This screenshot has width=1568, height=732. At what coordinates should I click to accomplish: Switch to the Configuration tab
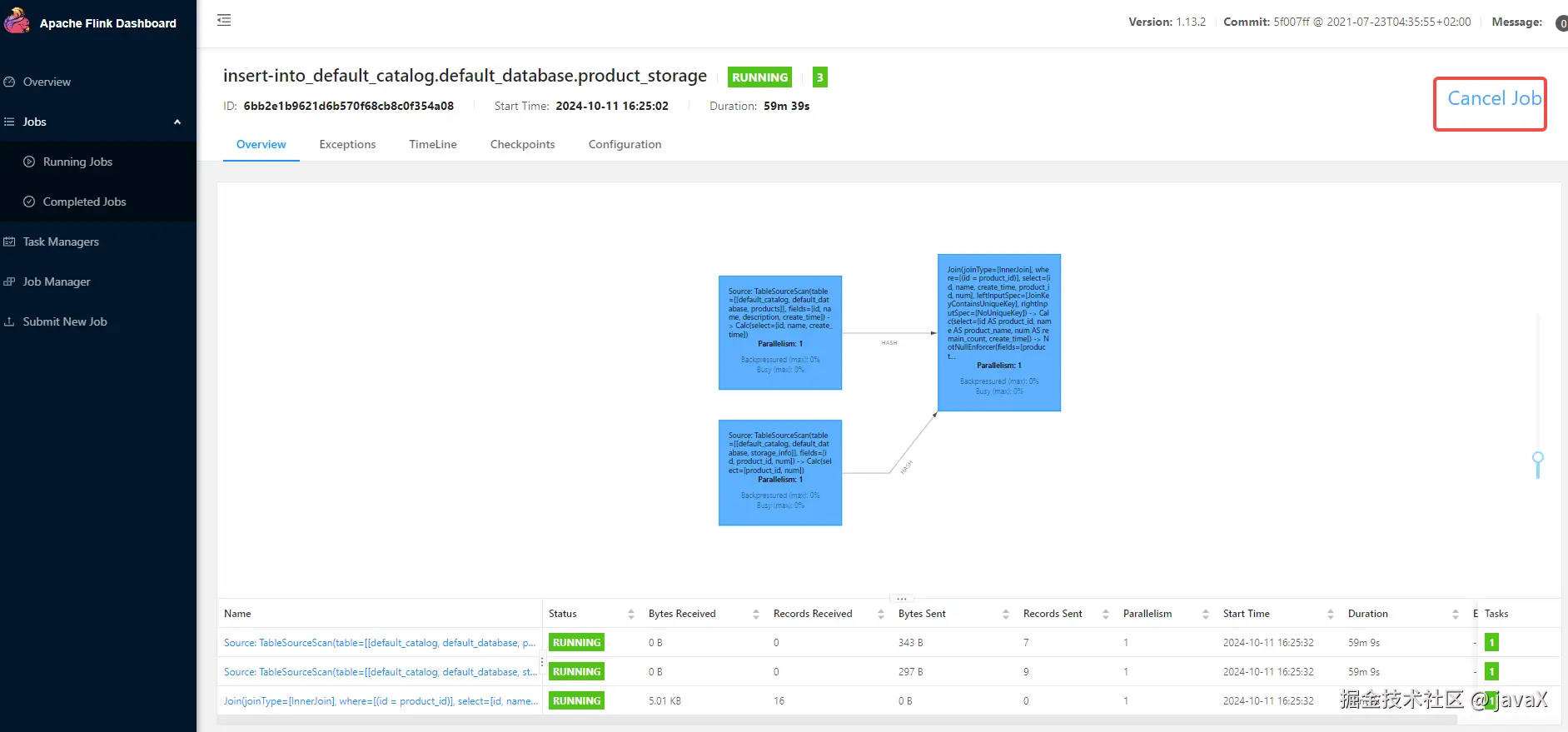pyautogui.click(x=625, y=144)
